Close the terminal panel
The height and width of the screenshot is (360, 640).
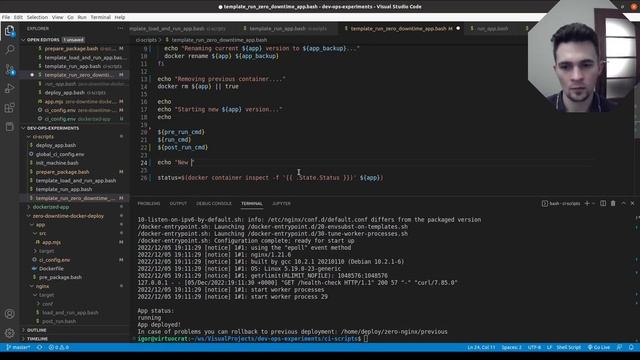tap(633, 203)
